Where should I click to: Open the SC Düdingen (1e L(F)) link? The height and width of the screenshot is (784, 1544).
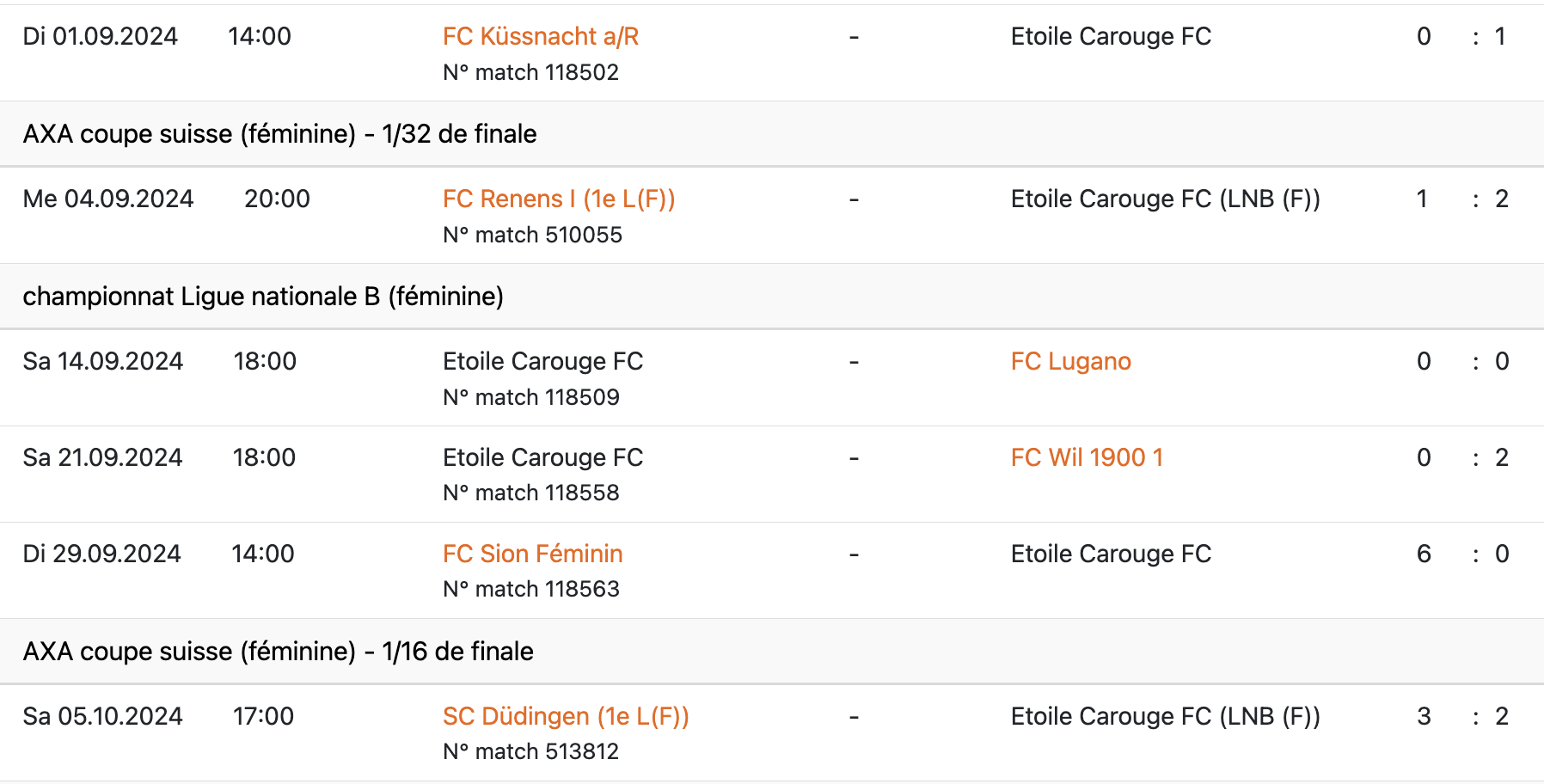tap(565, 716)
